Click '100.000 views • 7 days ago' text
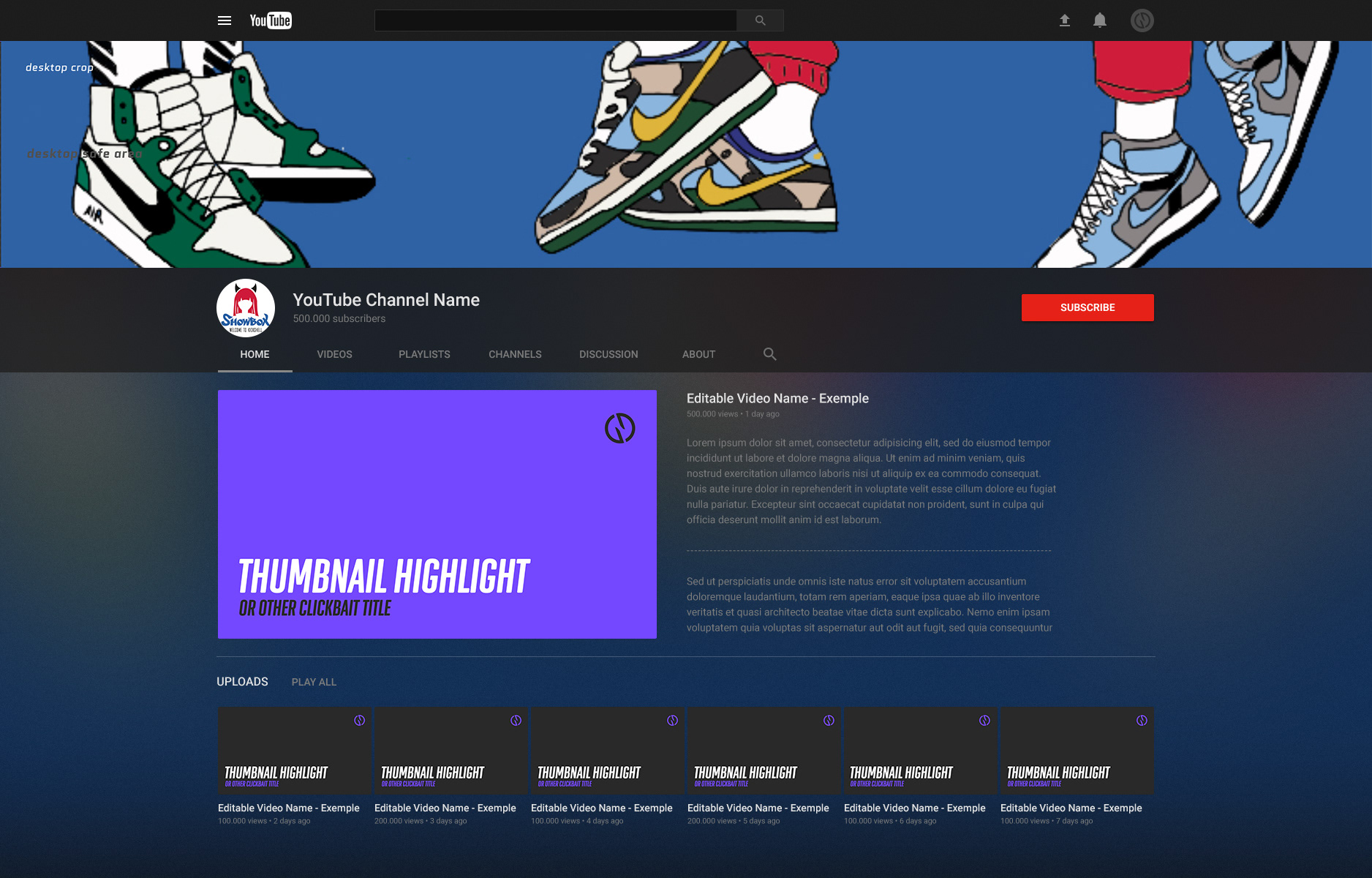The image size is (1372, 878). 1047,821
